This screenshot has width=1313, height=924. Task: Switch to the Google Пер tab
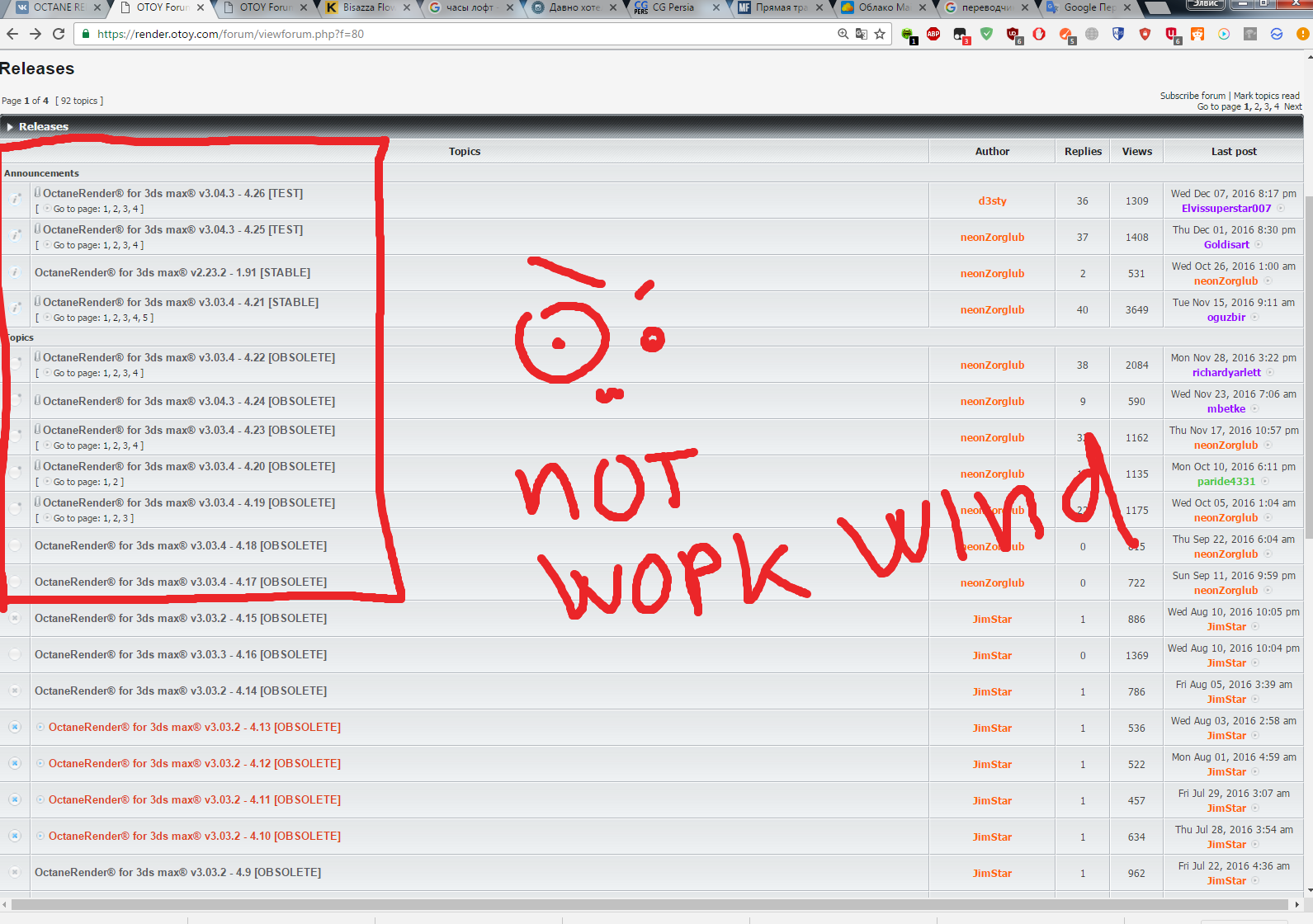tap(1089, 7)
